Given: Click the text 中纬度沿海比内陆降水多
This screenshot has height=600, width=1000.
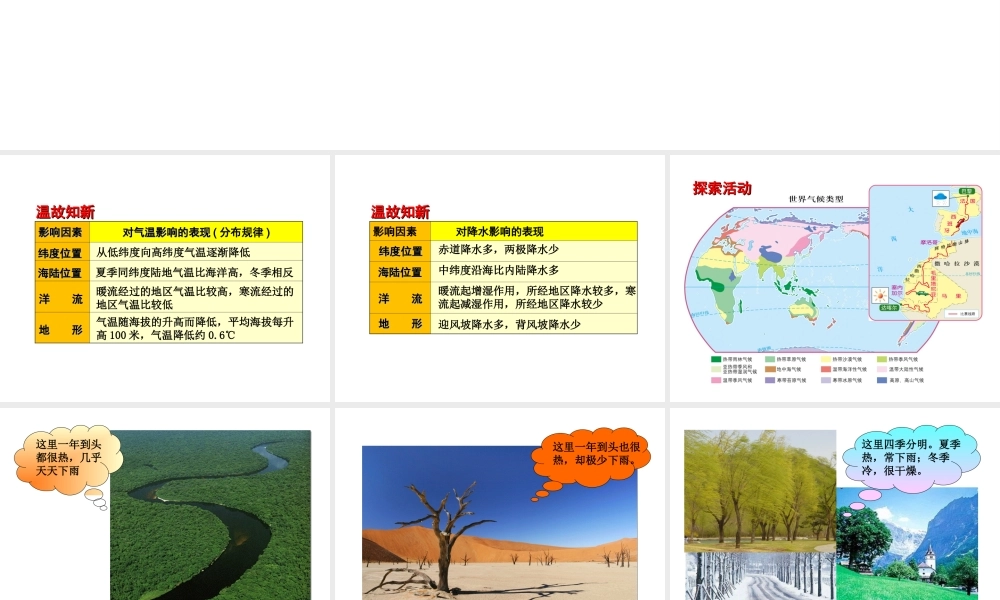Looking at the screenshot, I should [498, 270].
